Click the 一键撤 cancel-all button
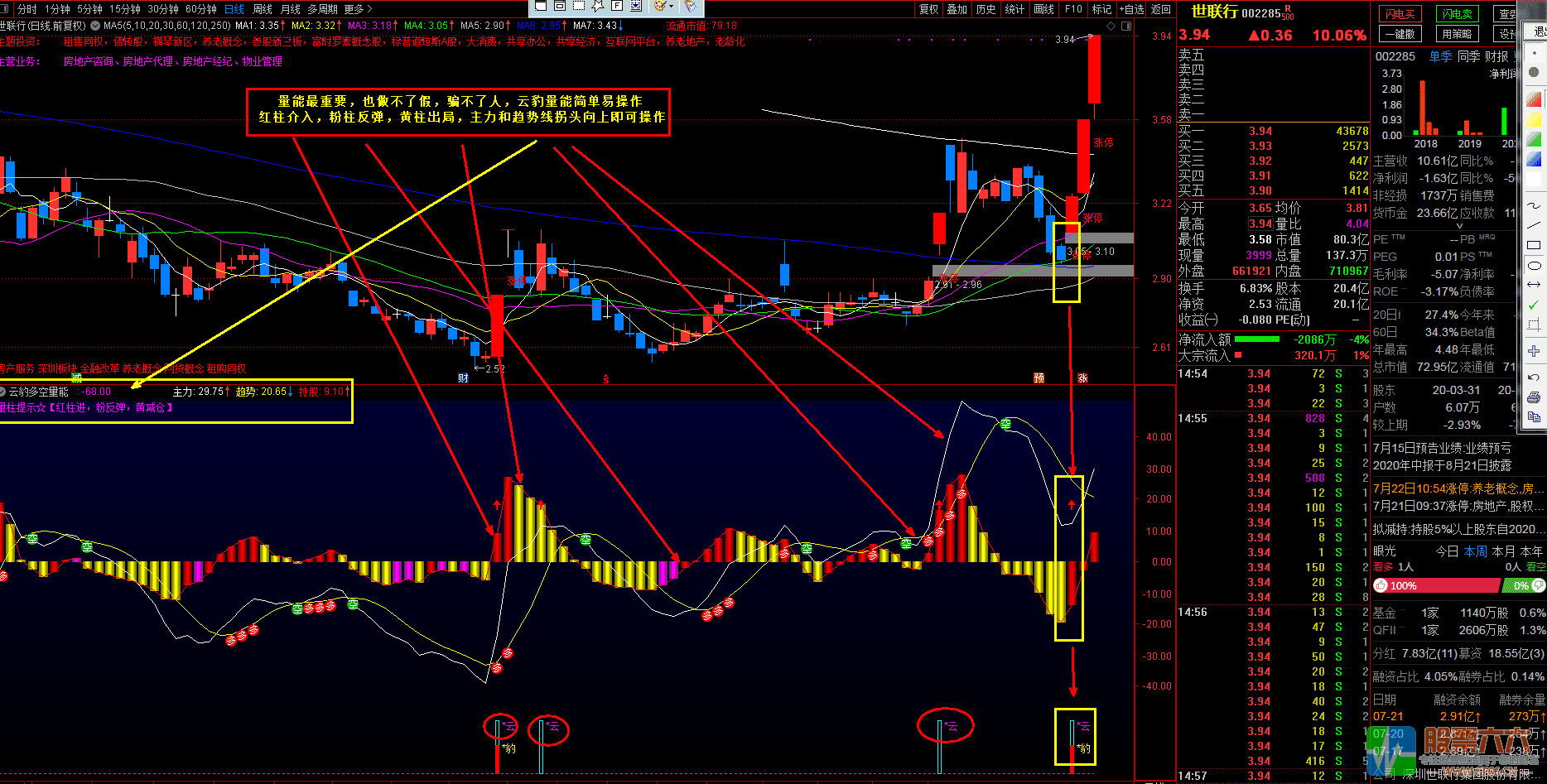The width and height of the screenshot is (1547, 784). (1400, 34)
